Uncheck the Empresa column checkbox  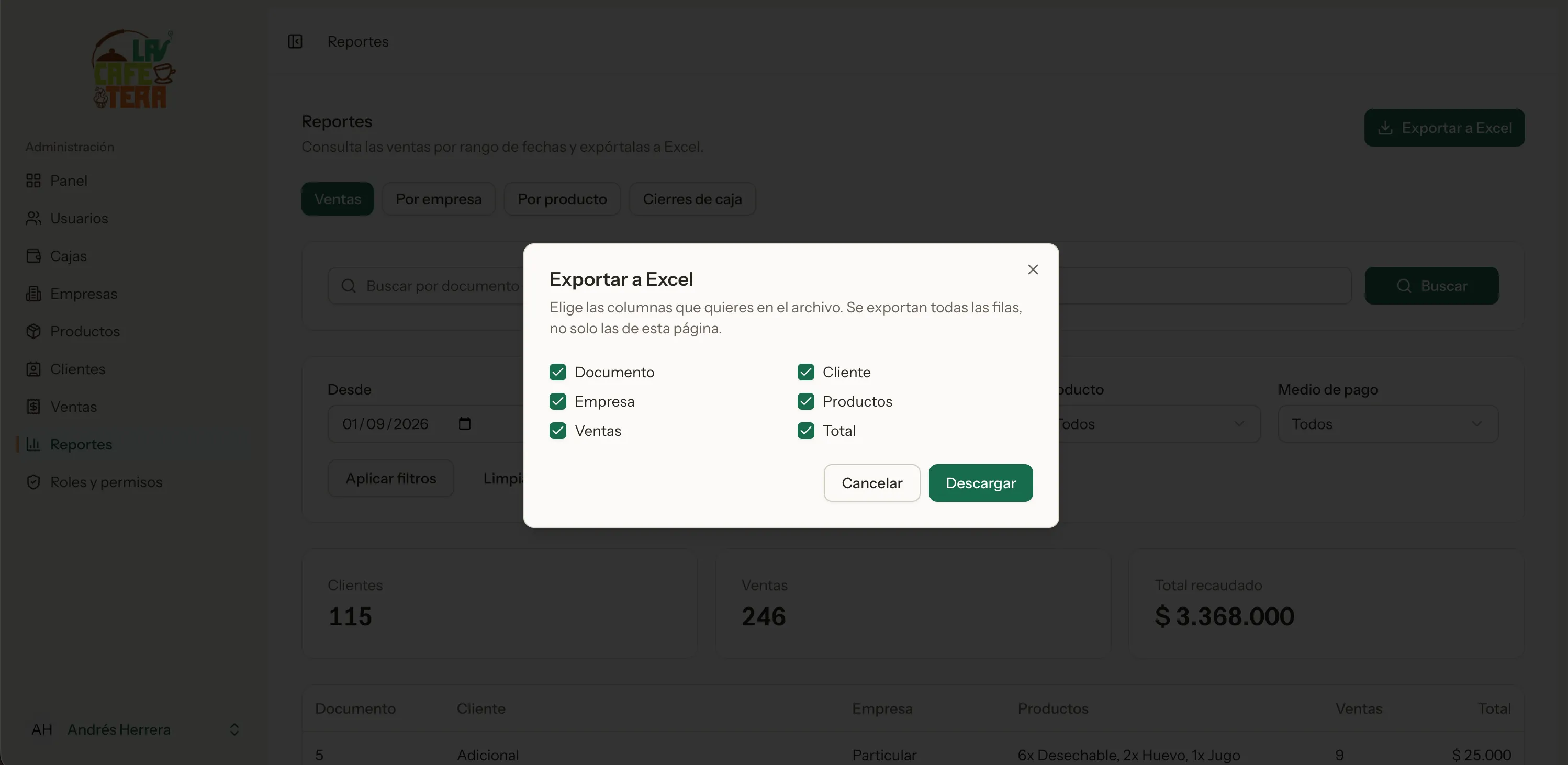pos(557,401)
